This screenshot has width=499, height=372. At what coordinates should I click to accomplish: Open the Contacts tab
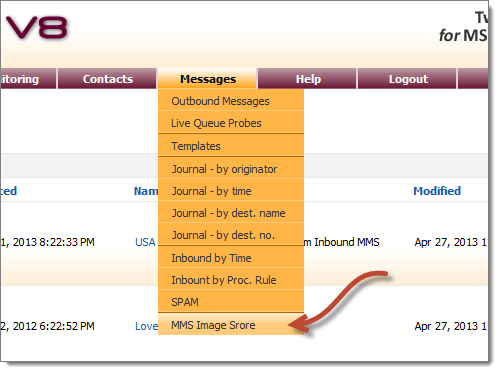click(x=107, y=79)
